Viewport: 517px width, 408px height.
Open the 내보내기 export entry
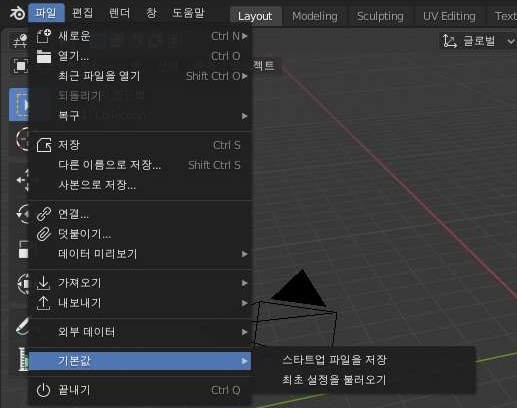[141, 303]
